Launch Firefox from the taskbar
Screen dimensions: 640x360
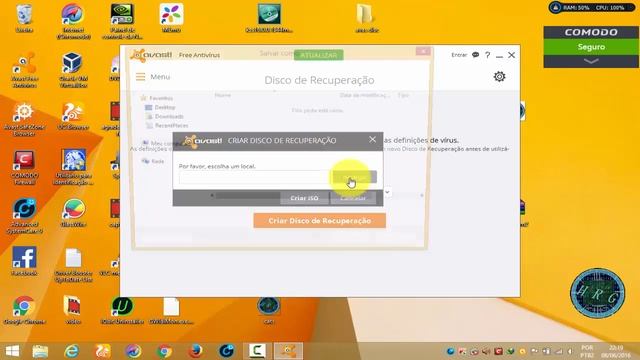196,351
